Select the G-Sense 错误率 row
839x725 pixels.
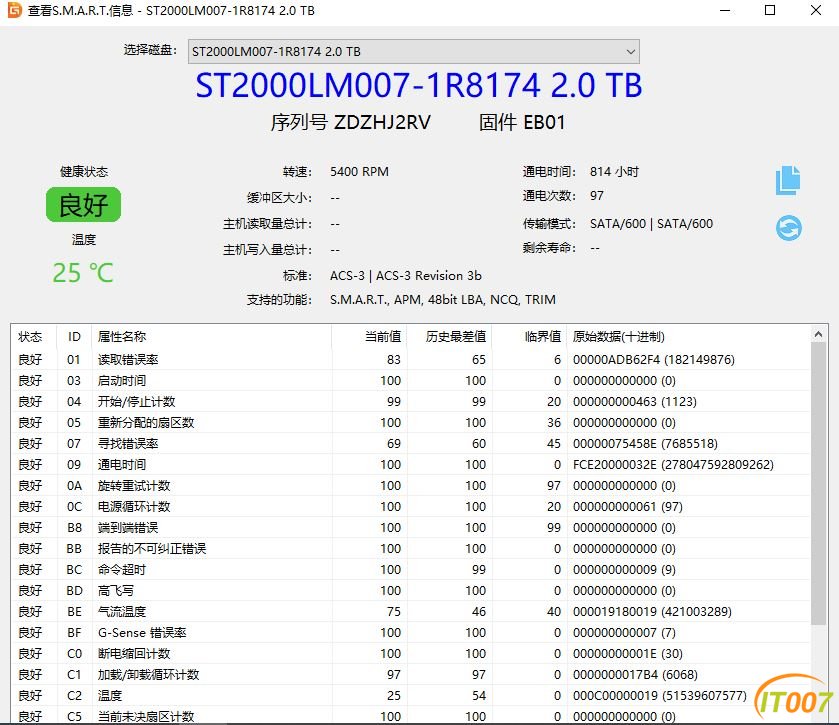410,632
